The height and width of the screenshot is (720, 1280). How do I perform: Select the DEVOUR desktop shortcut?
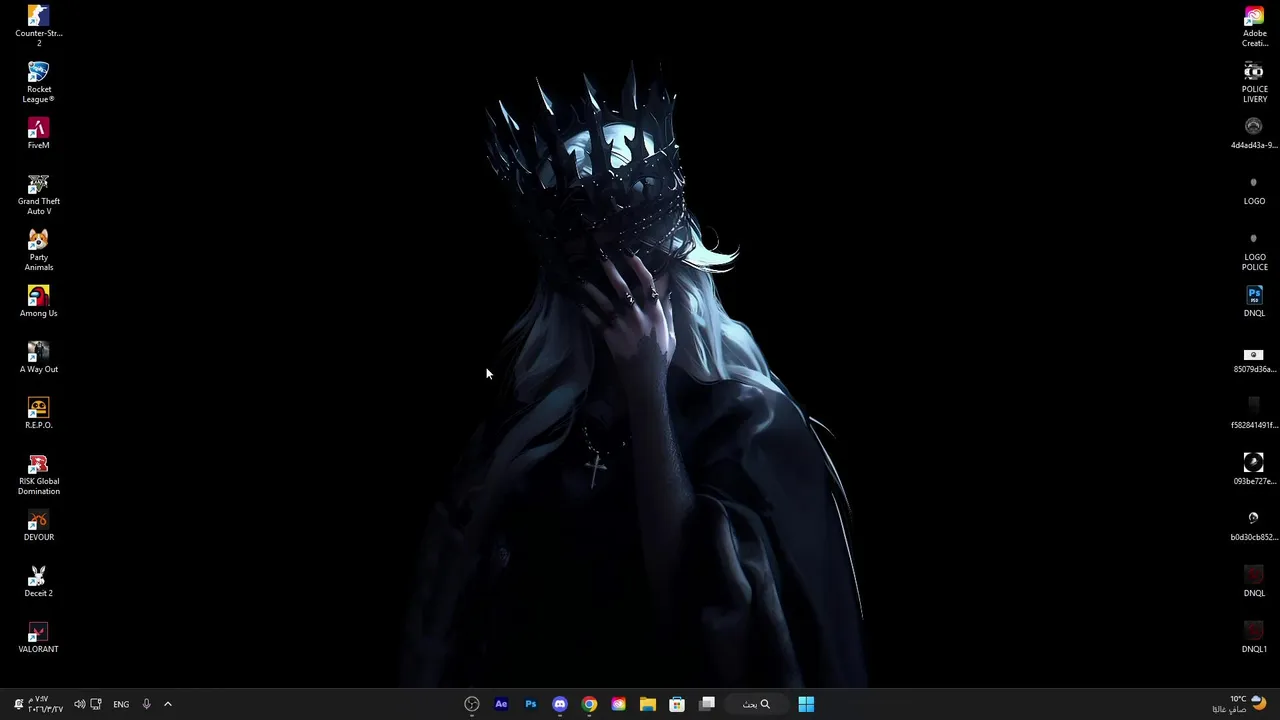[x=38, y=526]
